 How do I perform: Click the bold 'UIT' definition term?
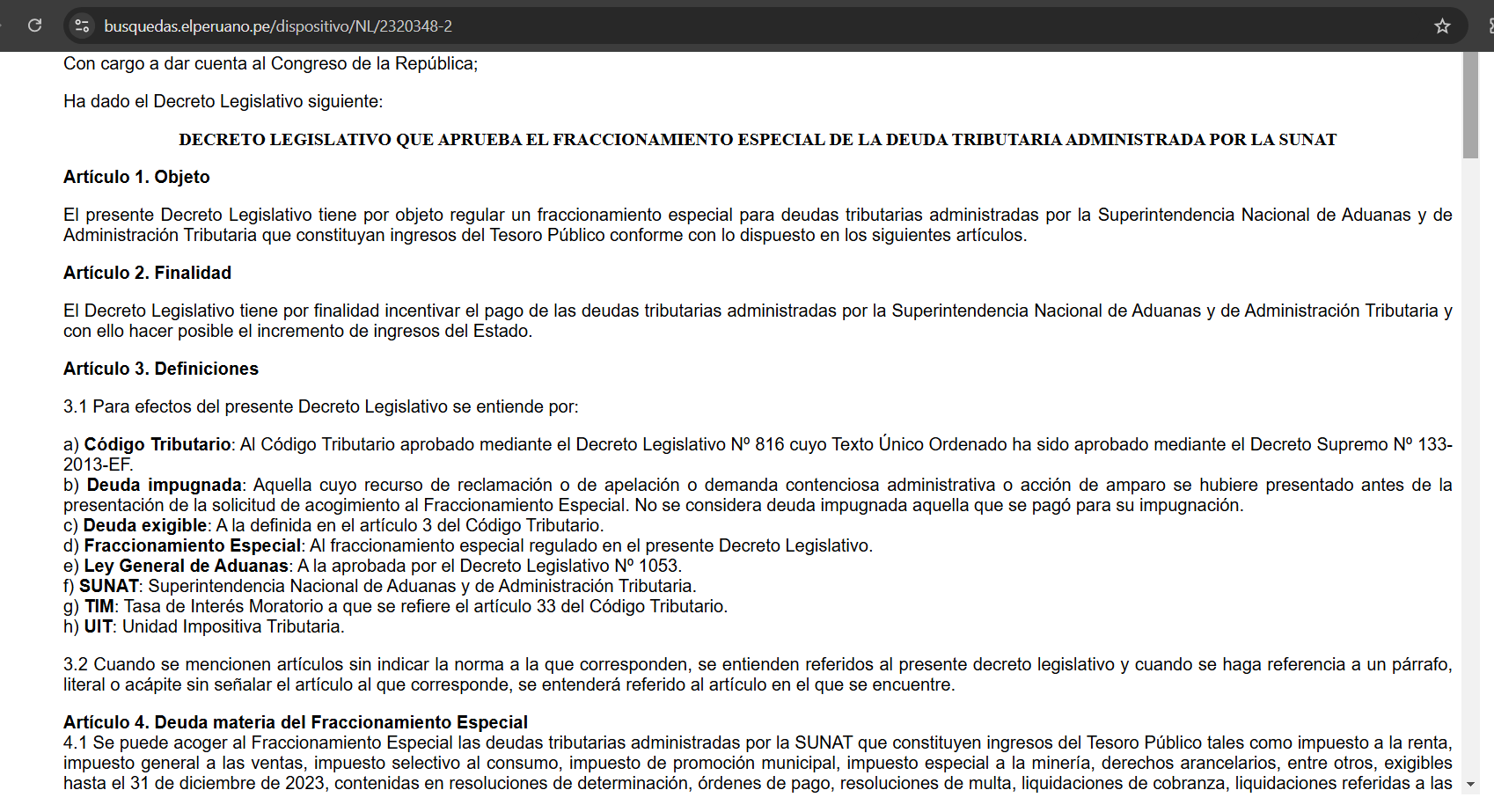click(x=99, y=626)
